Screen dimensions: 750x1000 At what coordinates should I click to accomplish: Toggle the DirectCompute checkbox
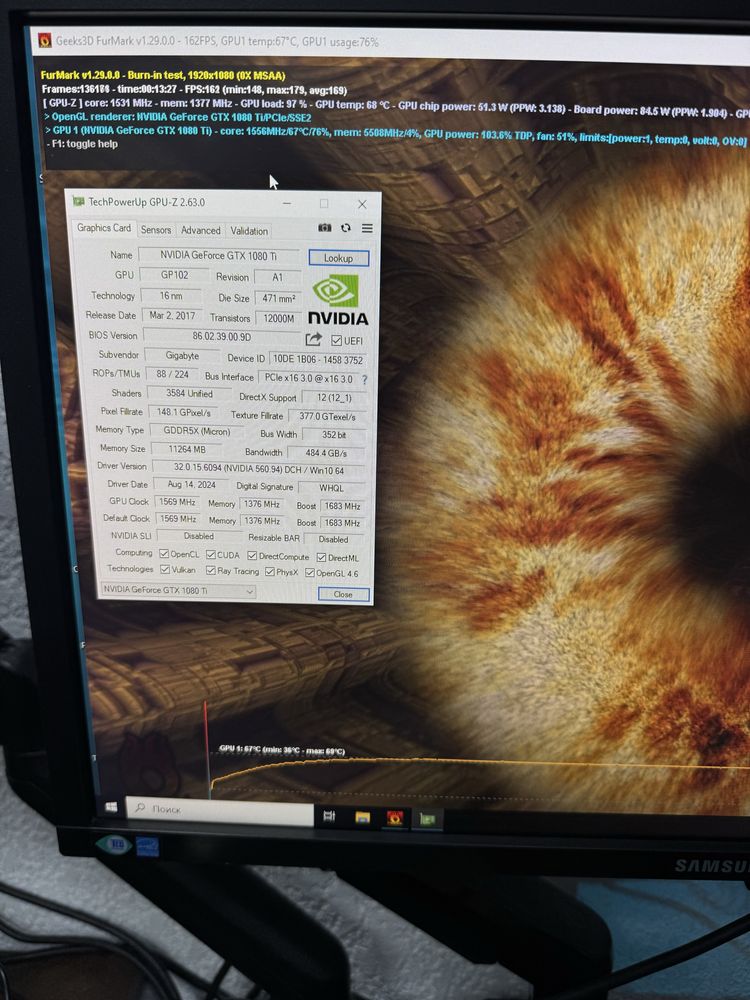(252, 556)
